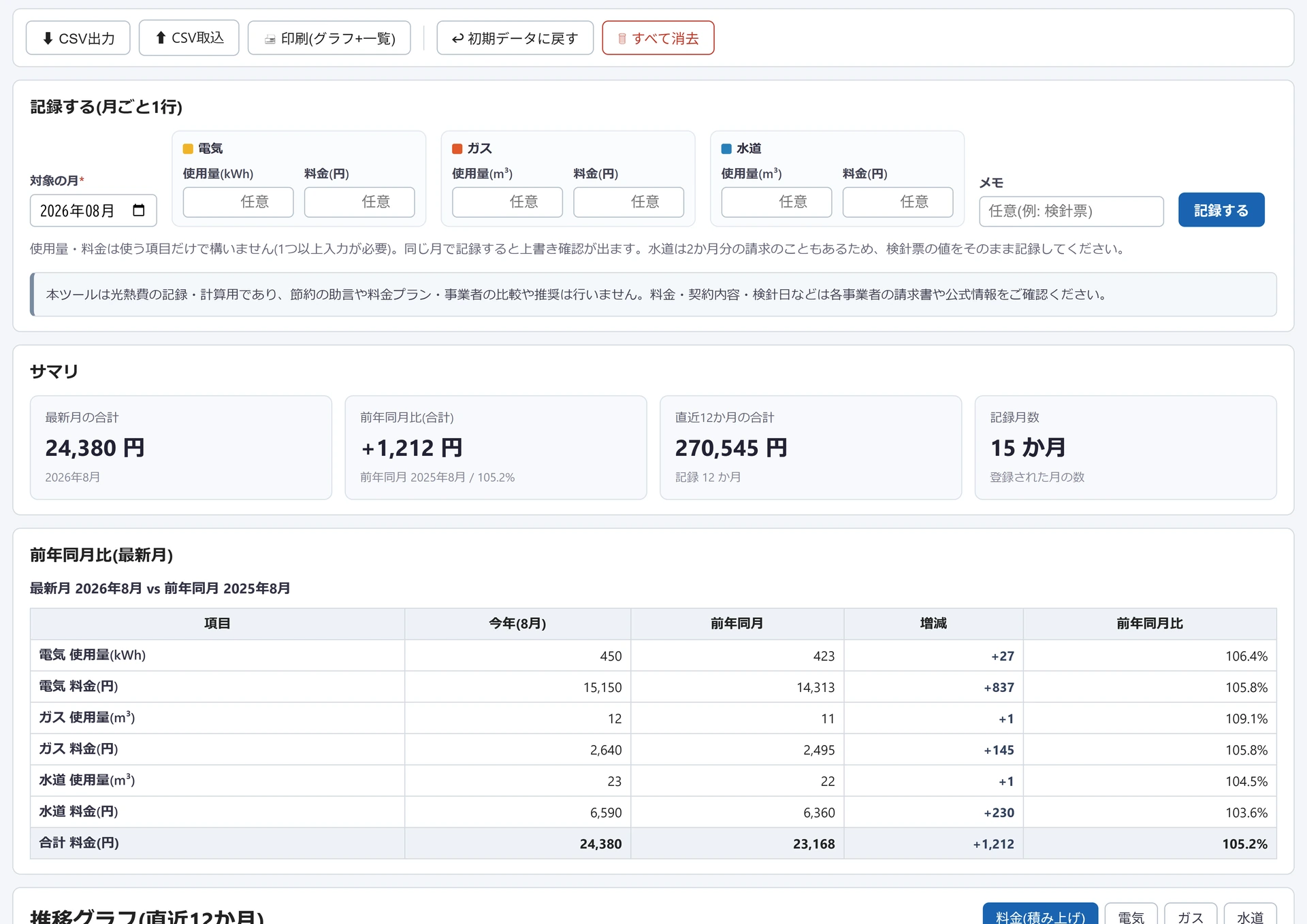
Task: Click the +837 change value
Action: (999, 688)
